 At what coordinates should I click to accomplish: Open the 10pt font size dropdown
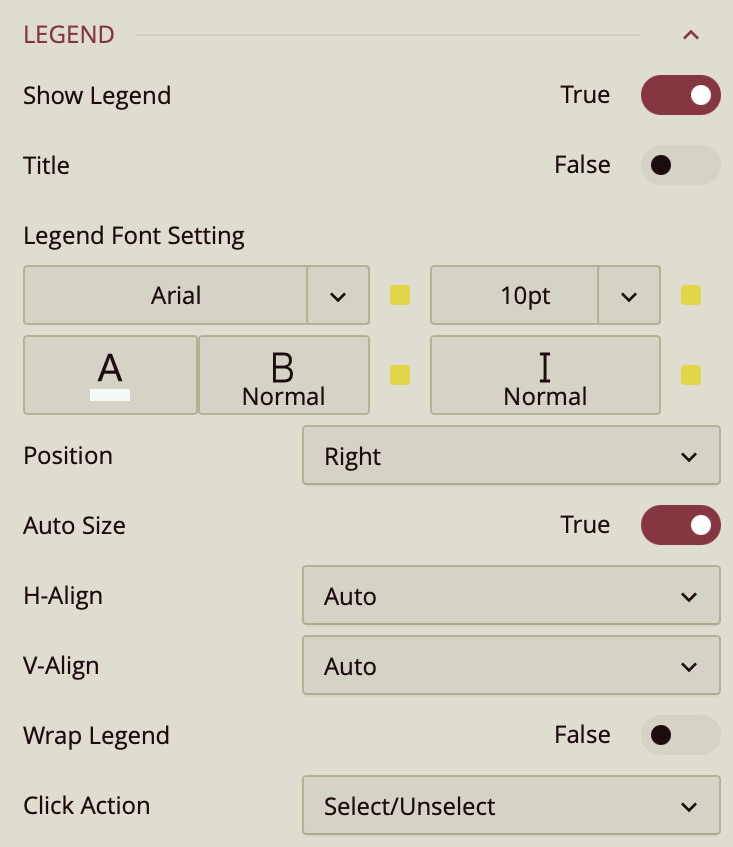tap(628, 295)
